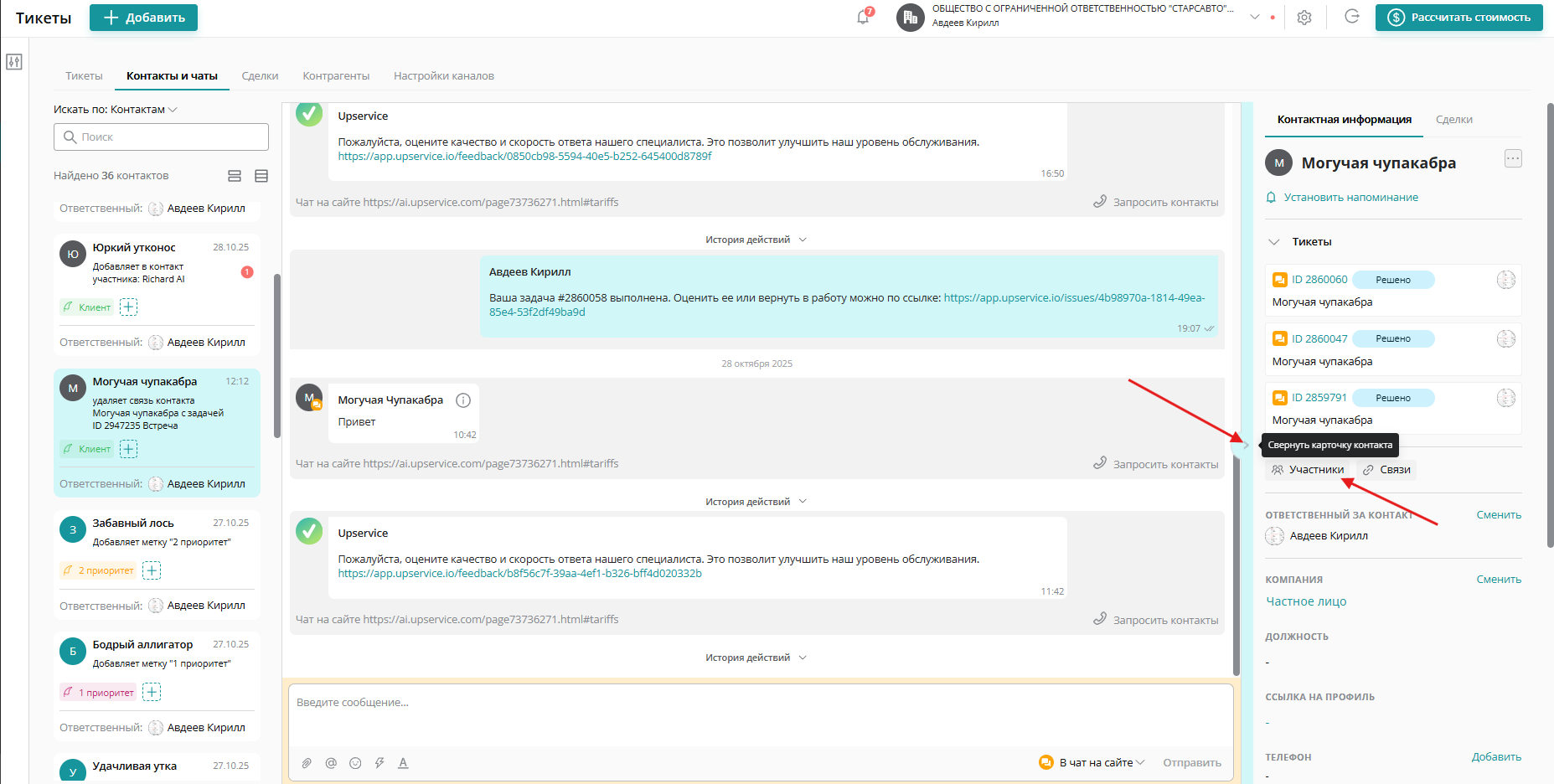Screen dimensions: 1554x784
Task: Open text formatting with the underlined A icon
Action: point(403,762)
